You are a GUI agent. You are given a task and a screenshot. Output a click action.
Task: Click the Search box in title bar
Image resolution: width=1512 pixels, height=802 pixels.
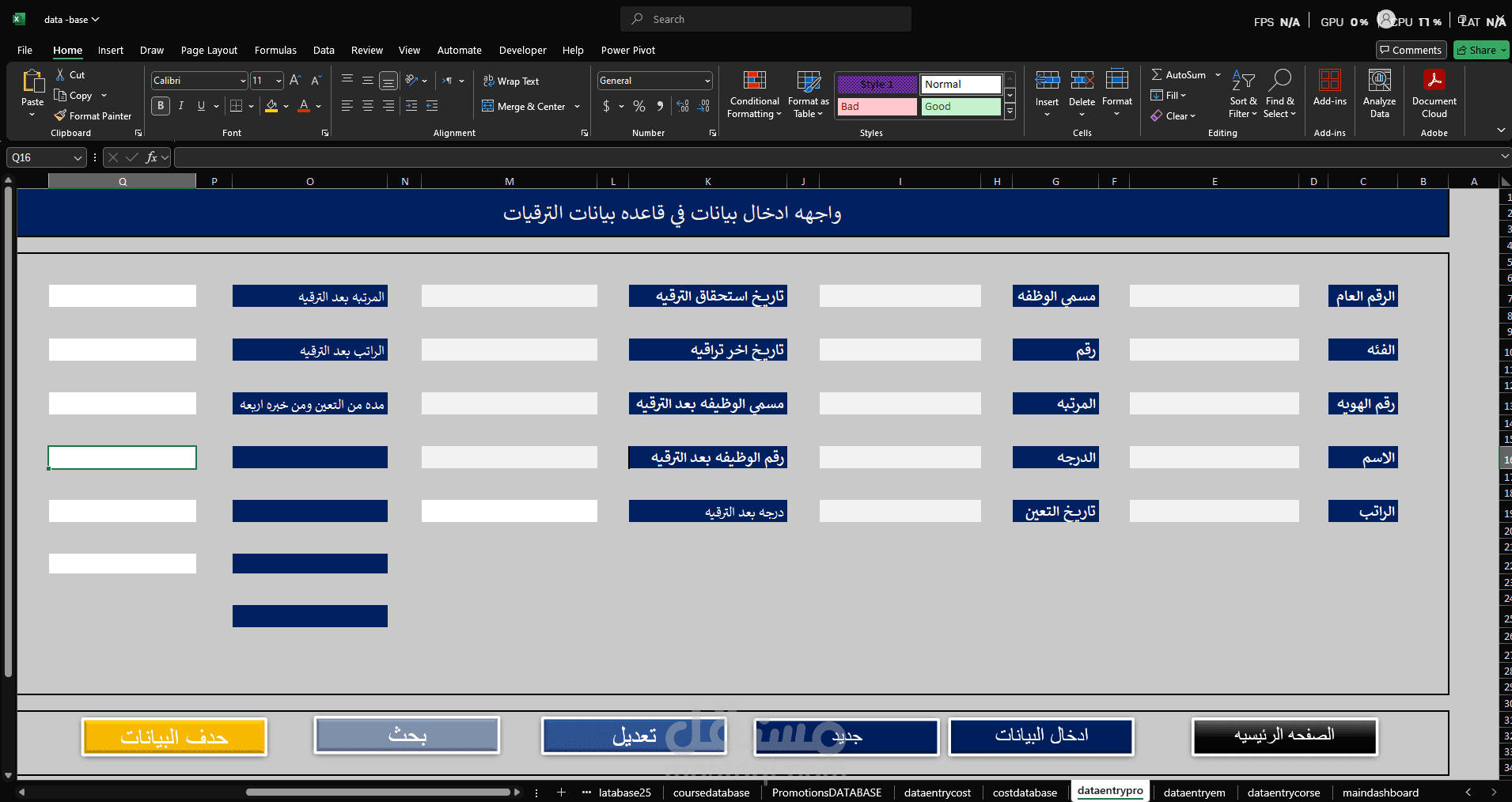point(766,19)
